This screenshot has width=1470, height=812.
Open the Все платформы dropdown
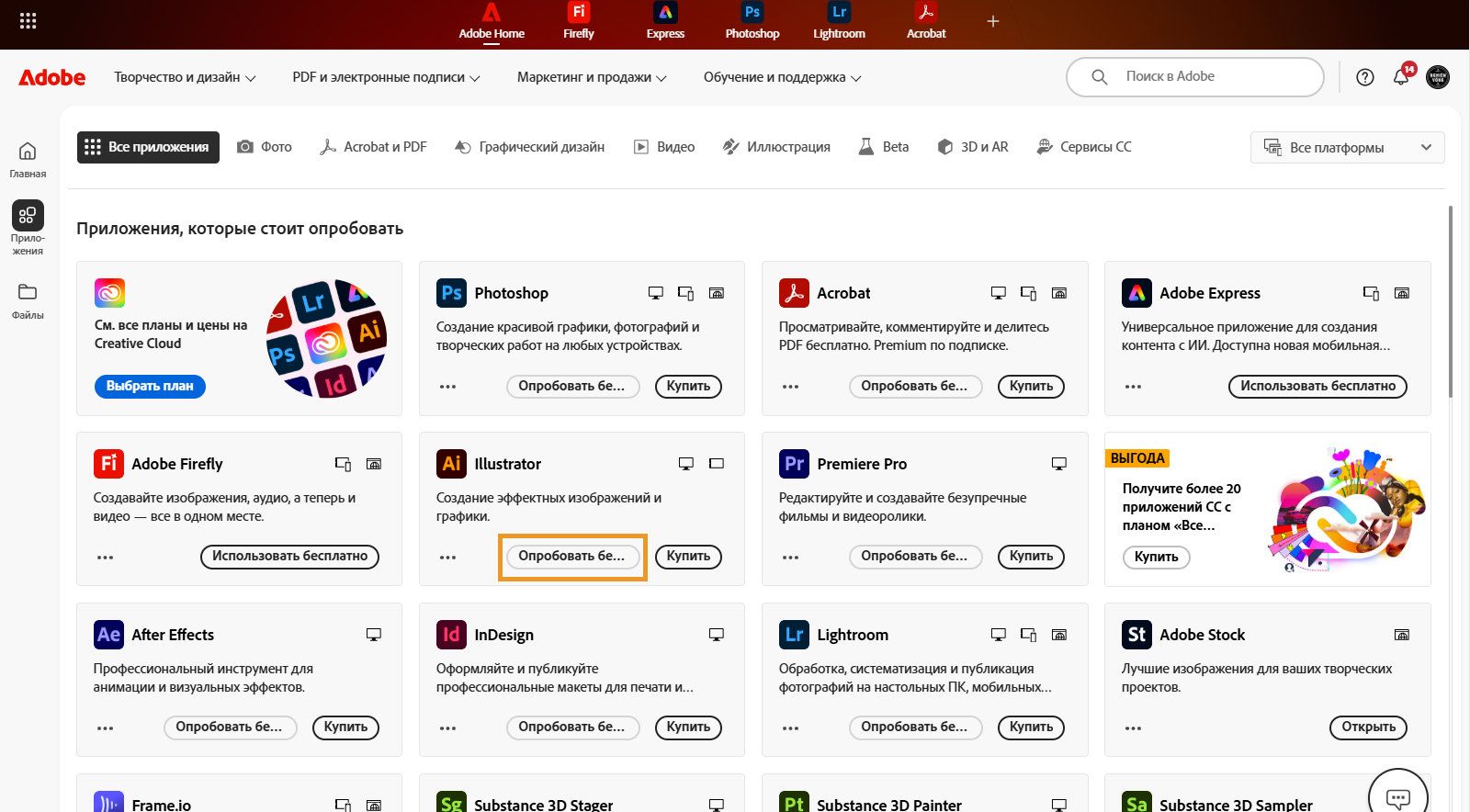pyautogui.click(x=1347, y=148)
